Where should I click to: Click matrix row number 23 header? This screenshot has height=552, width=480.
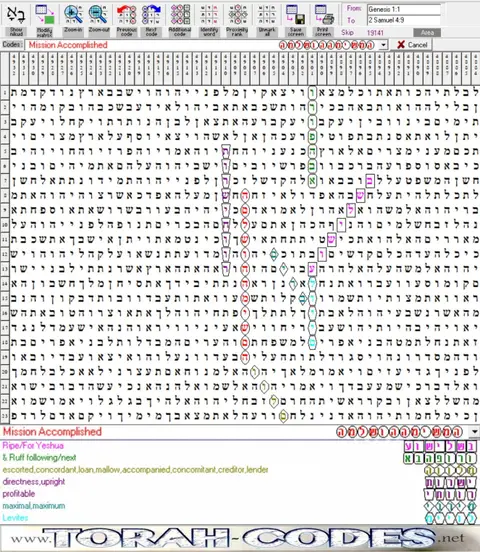pyautogui.click(x=5, y=416)
